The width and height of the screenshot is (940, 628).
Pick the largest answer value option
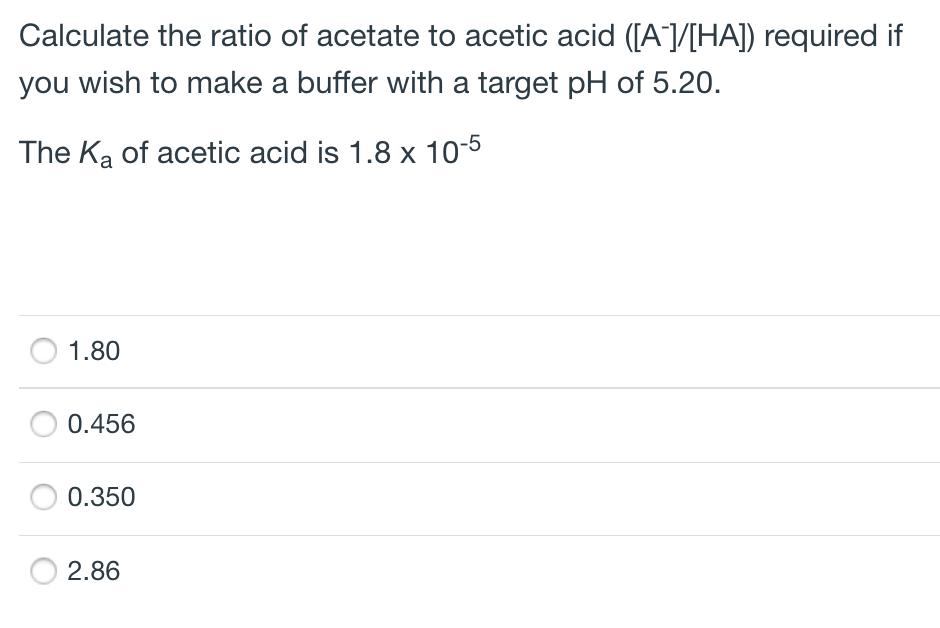pyautogui.click(x=93, y=571)
